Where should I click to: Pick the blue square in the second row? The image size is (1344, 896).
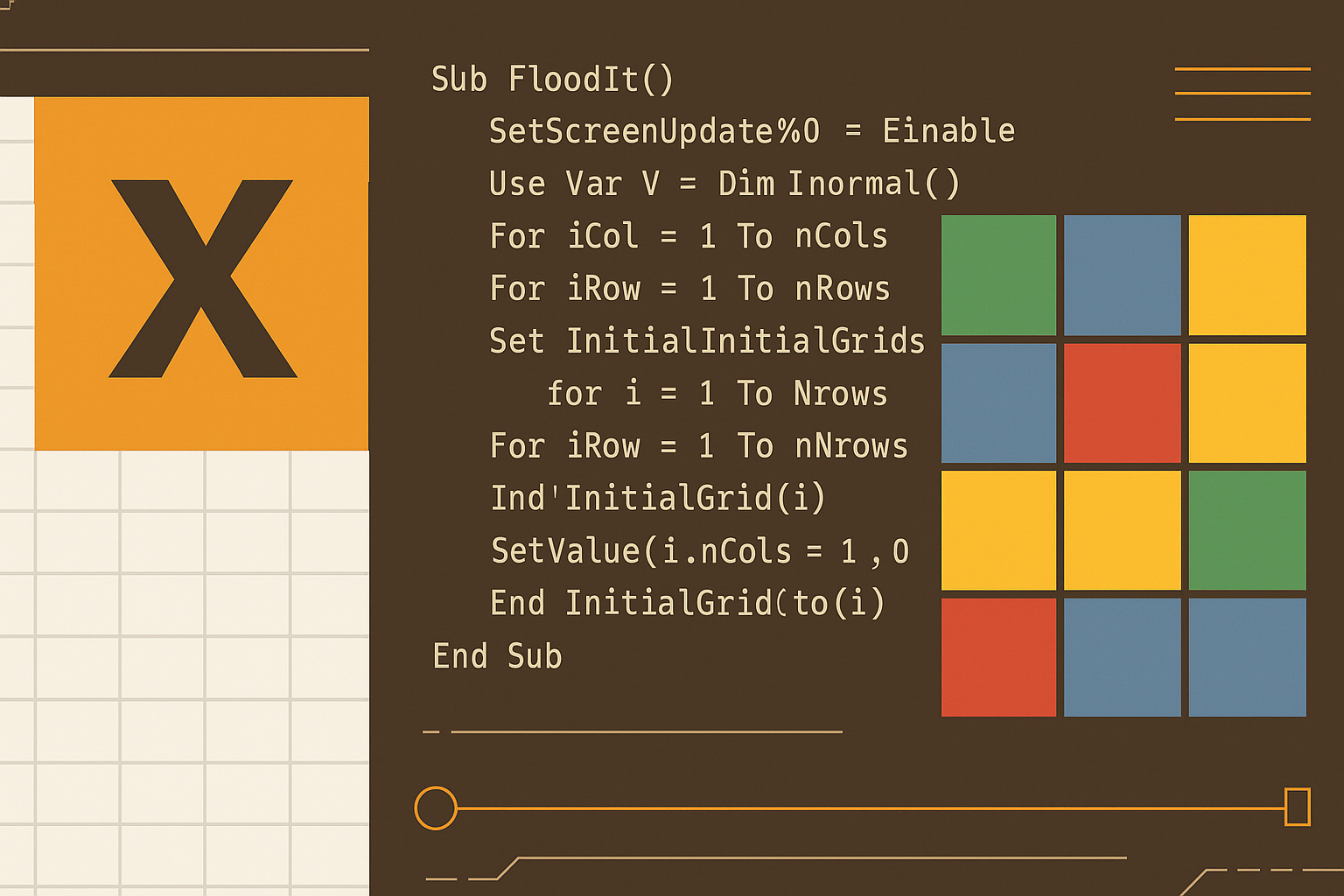click(998, 402)
